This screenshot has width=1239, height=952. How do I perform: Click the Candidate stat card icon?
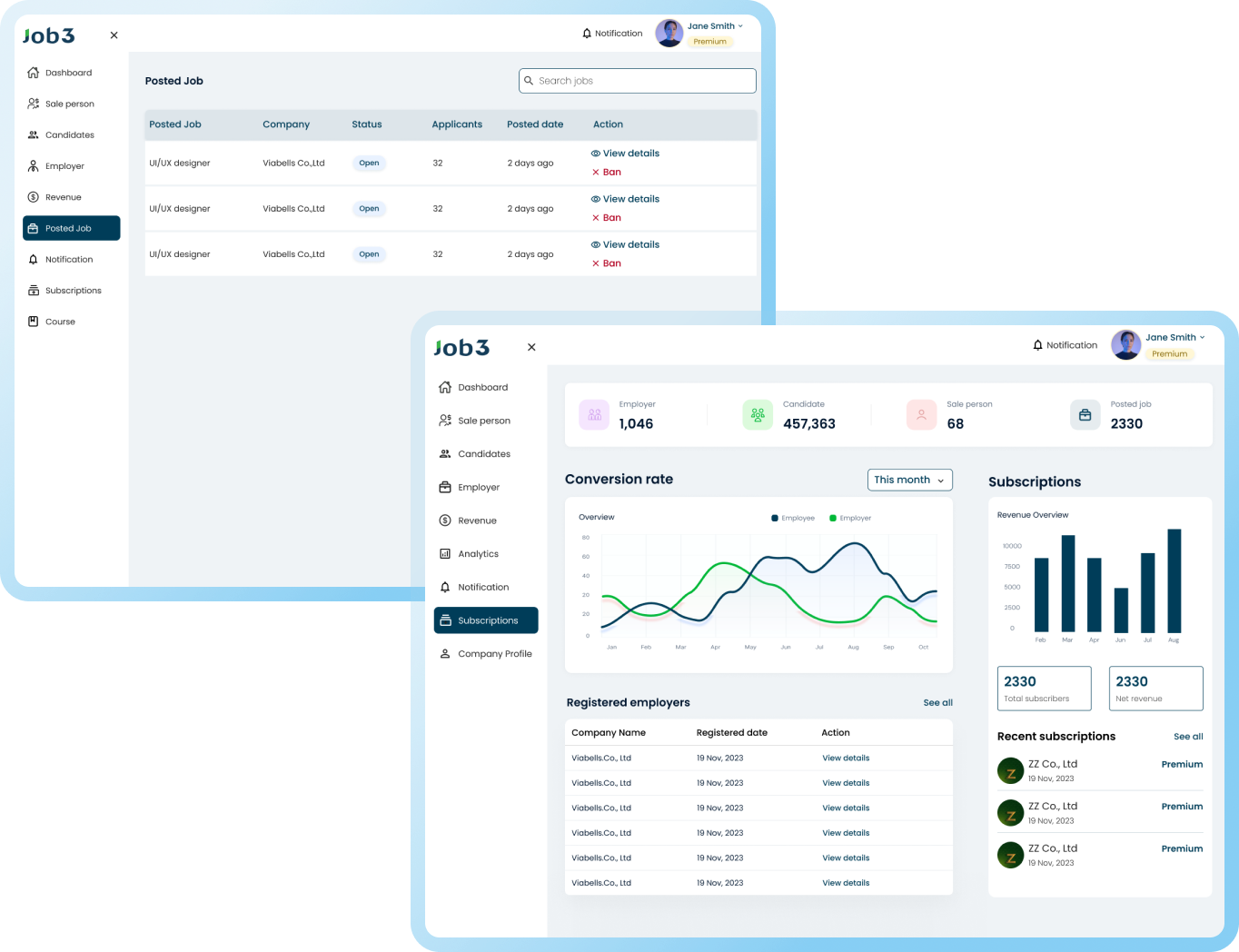[x=758, y=415]
